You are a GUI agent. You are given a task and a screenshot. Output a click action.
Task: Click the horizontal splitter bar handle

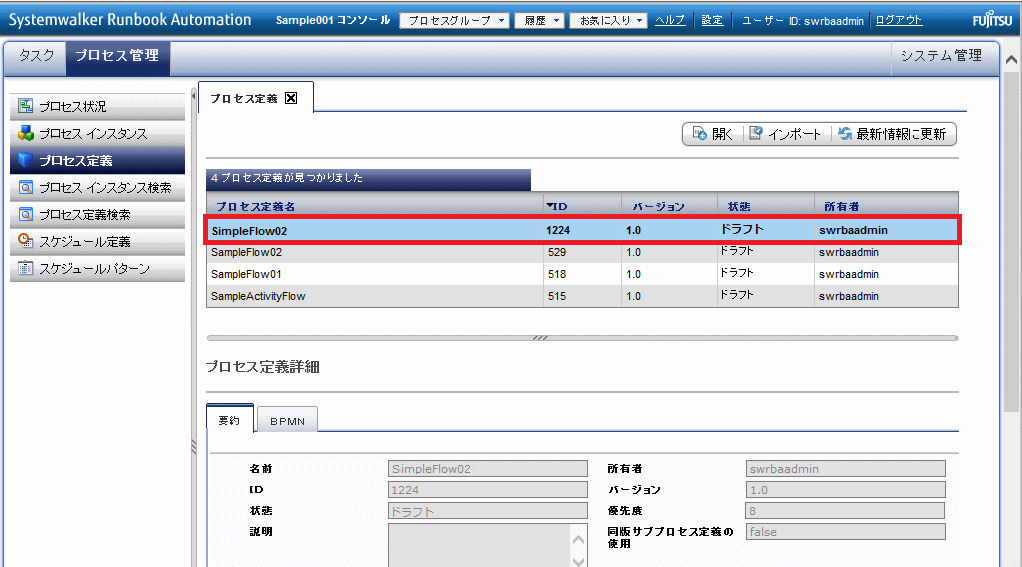pyautogui.click(x=540, y=338)
